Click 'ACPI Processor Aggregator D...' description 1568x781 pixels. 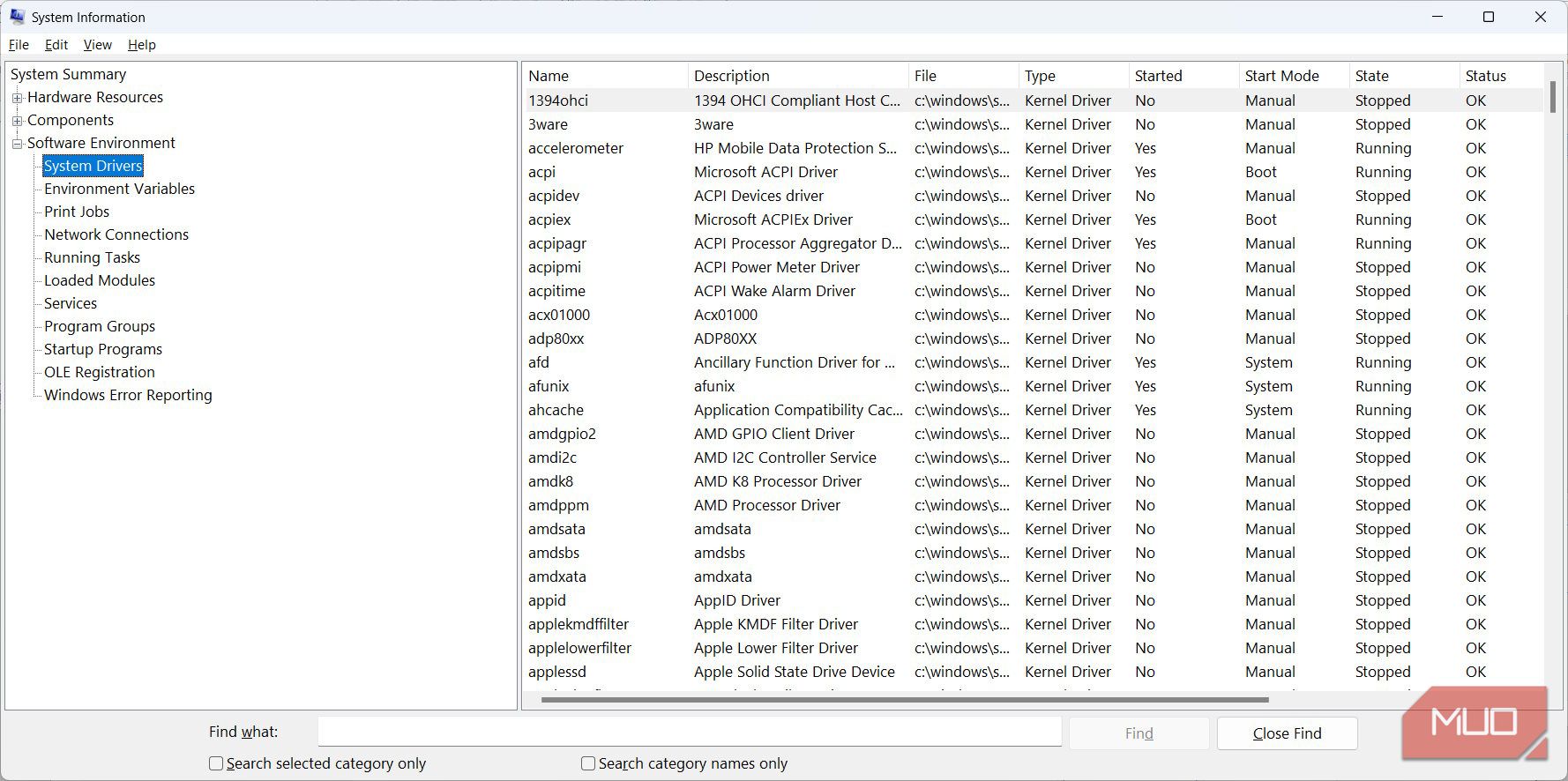pyautogui.click(x=798, y=243)
